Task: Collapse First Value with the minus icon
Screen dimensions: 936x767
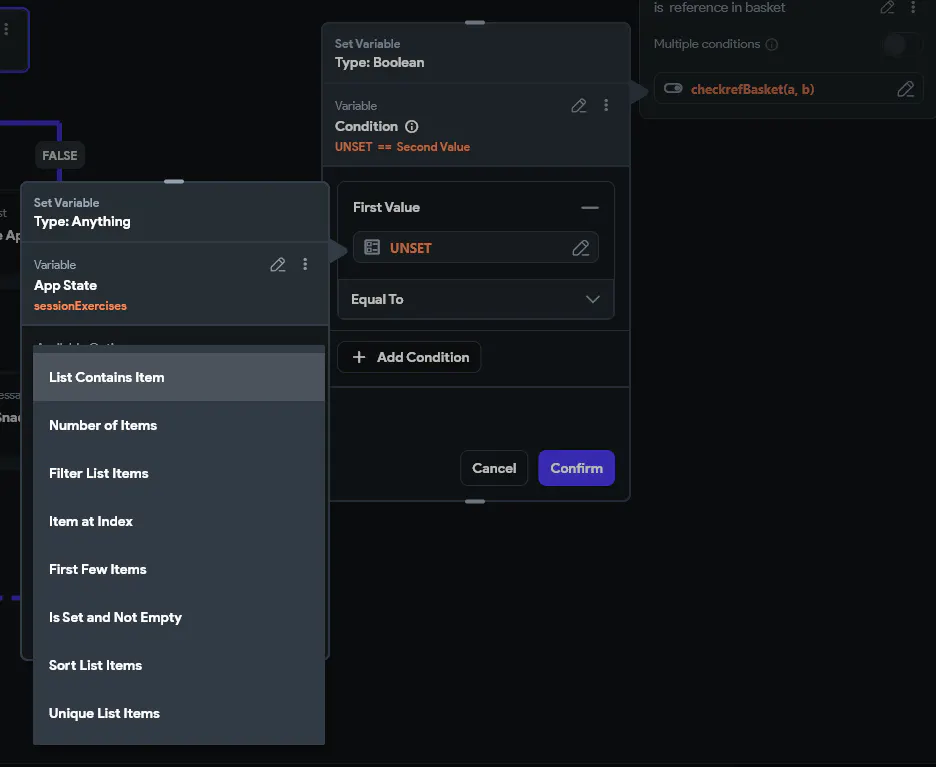Action: [x=590, y=208]
